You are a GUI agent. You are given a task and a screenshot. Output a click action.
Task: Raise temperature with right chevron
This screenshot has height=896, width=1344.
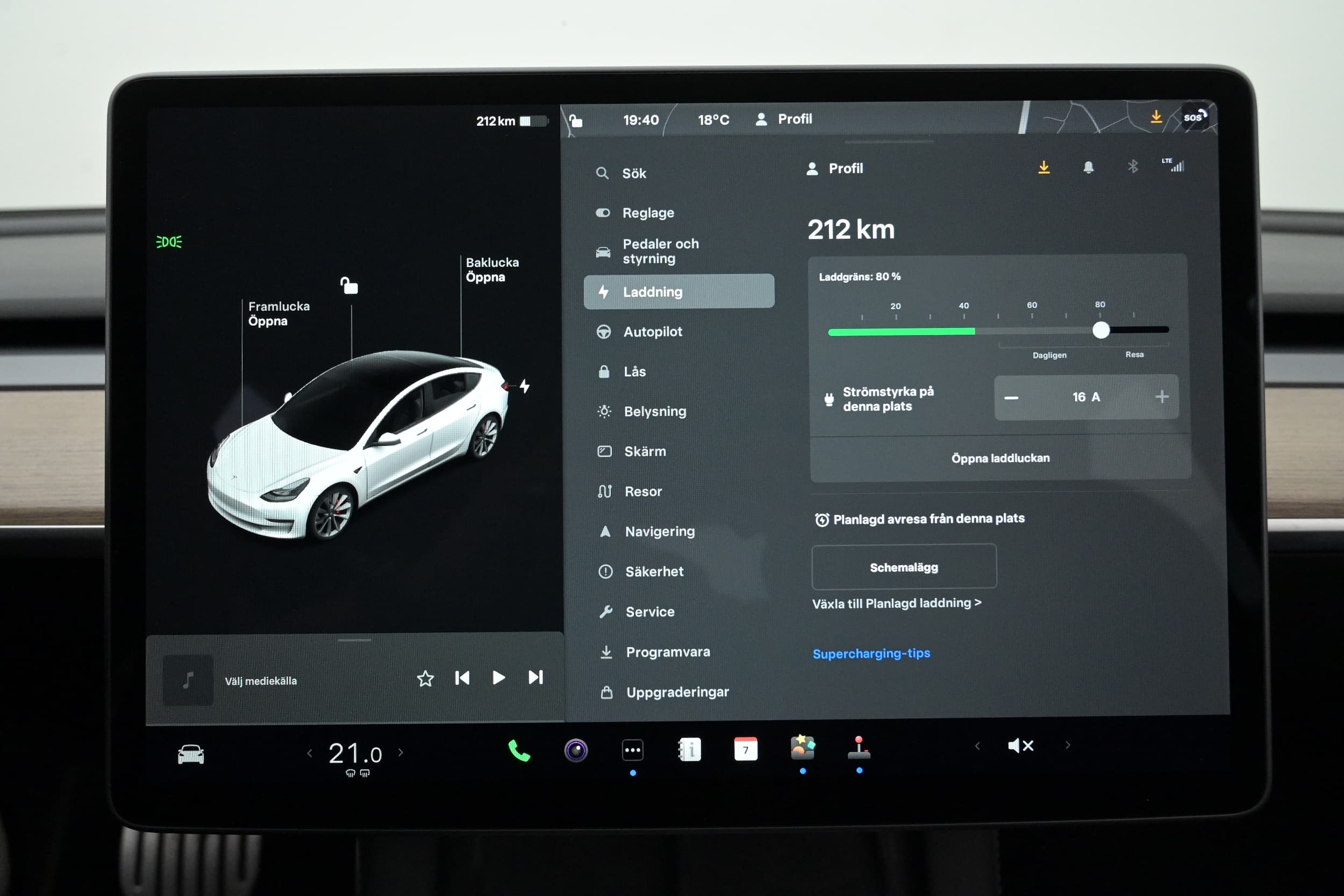401,752
